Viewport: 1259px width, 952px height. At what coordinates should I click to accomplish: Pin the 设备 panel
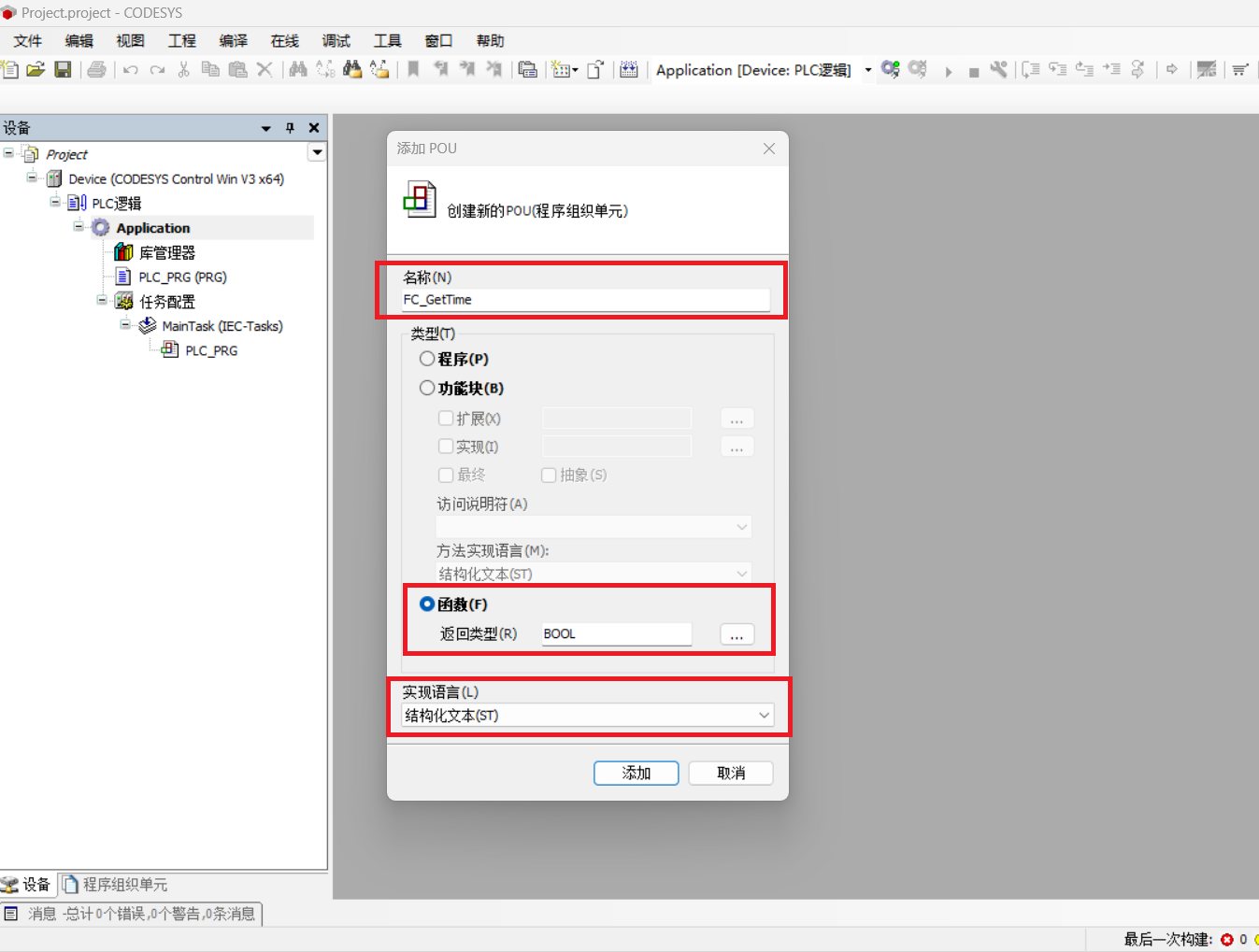[290, 128]
